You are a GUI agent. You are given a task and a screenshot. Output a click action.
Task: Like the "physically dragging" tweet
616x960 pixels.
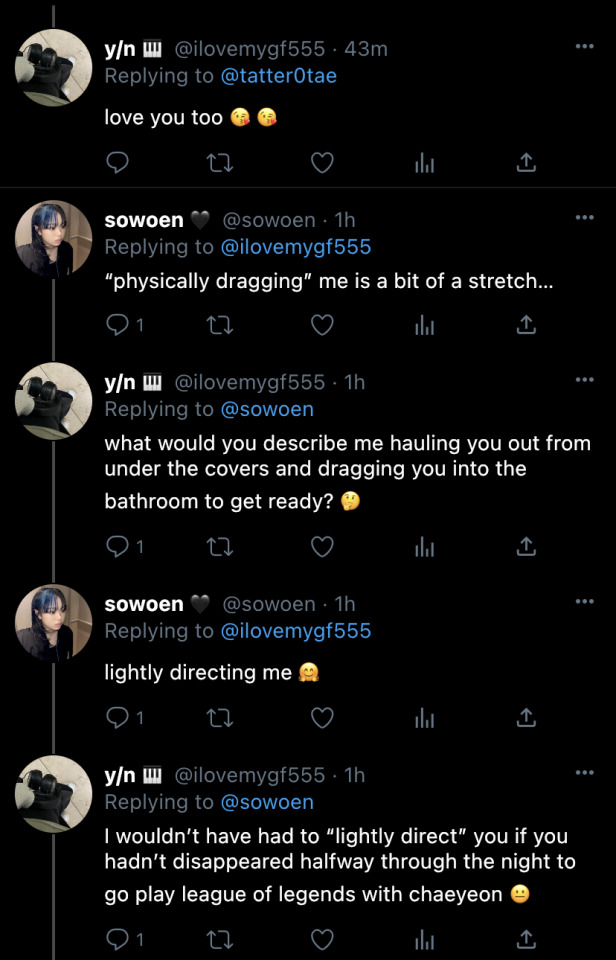pyautogui.click(x=321, y=325)
